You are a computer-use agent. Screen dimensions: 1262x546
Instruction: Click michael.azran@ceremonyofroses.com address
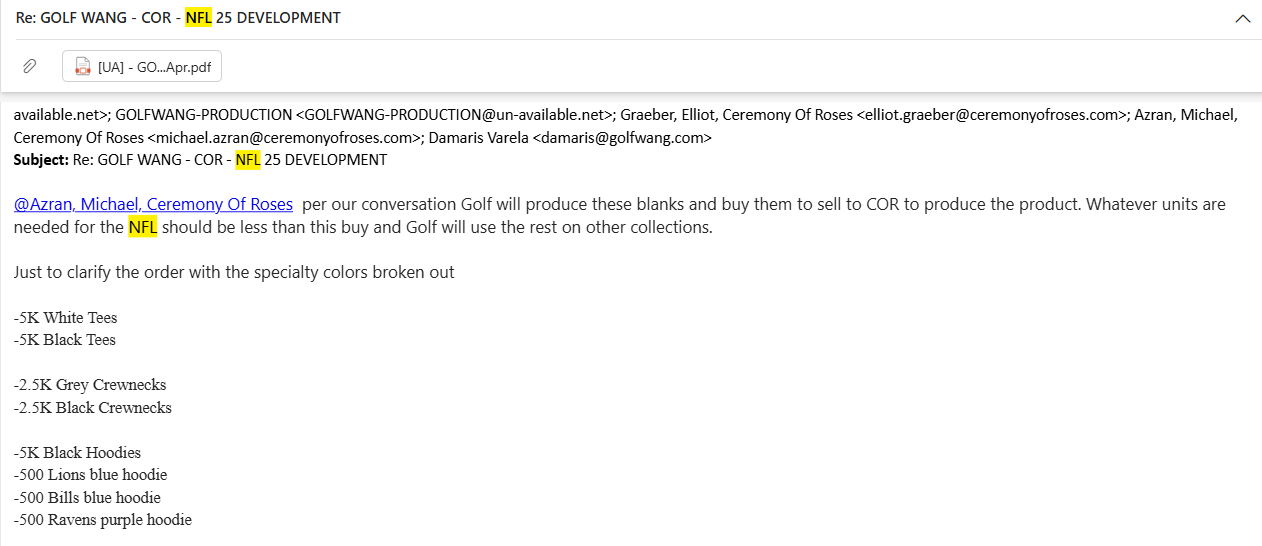coord(284,138)
